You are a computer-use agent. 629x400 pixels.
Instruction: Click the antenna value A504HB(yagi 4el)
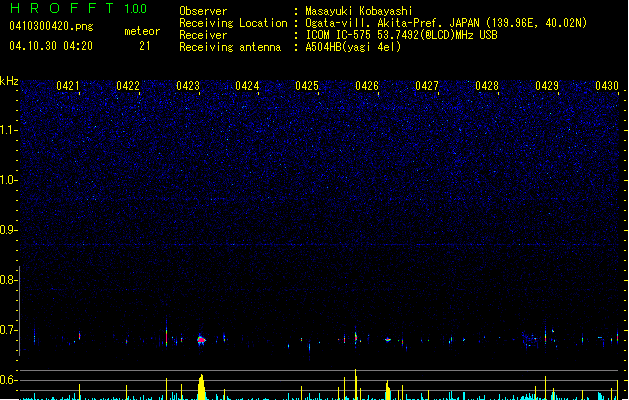click(x=353, y=47)
